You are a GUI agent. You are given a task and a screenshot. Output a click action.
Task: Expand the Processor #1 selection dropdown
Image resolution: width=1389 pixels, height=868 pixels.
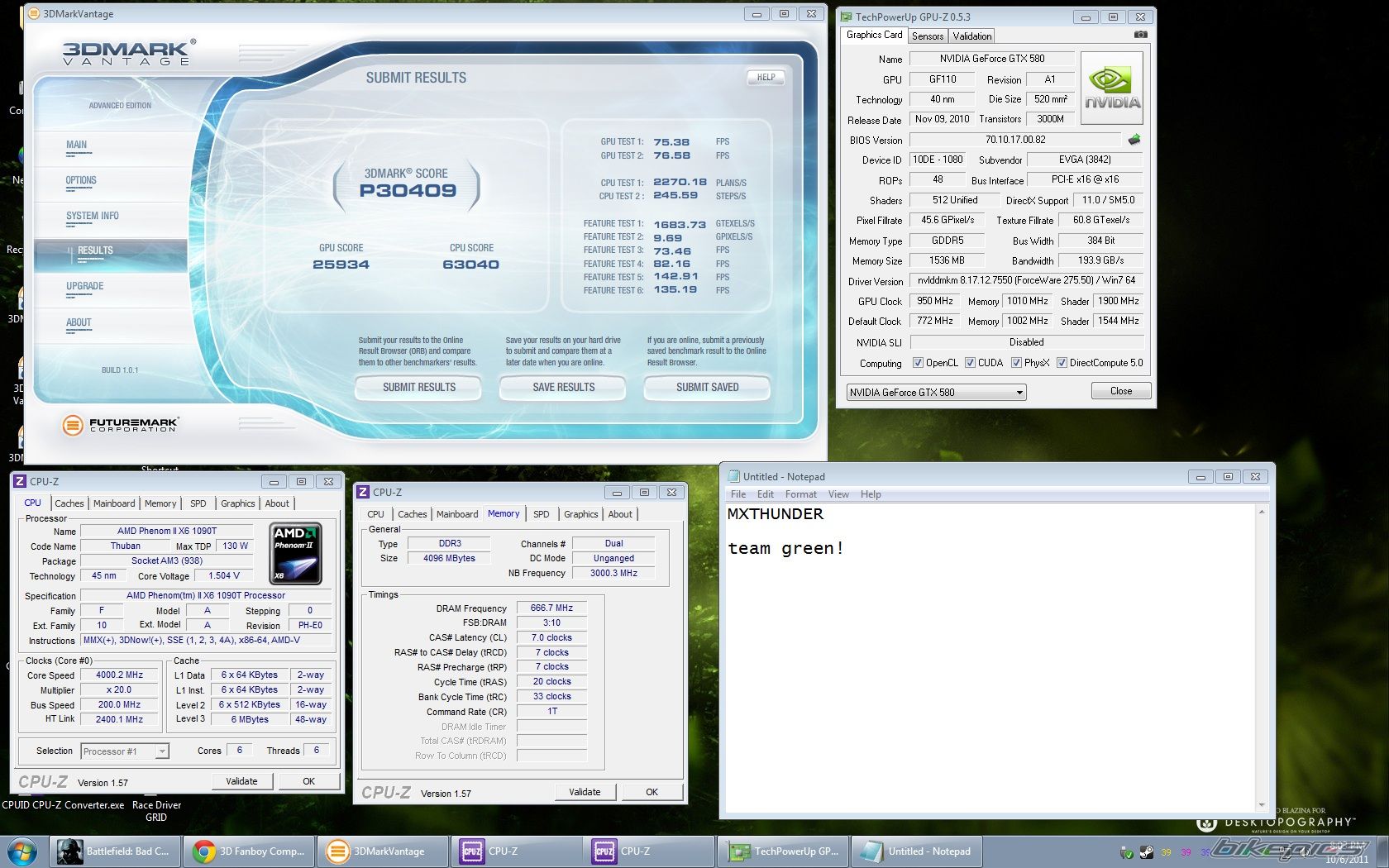pyautogui.click(x=162, y=751)
